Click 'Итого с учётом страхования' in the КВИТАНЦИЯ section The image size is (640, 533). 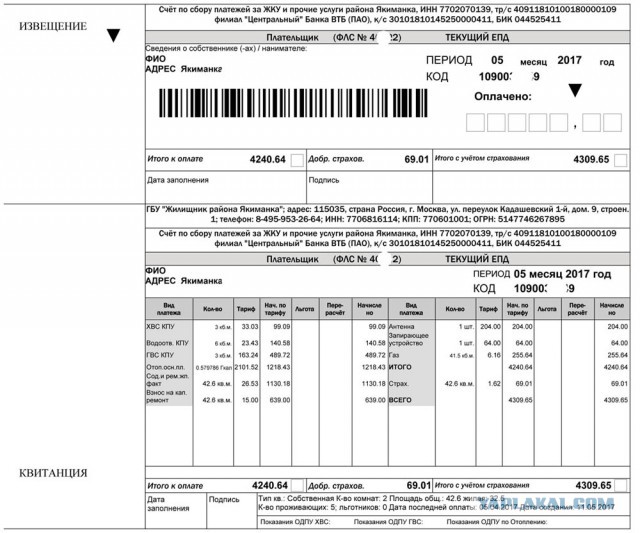pyautogui.click(x=482, y=485)
